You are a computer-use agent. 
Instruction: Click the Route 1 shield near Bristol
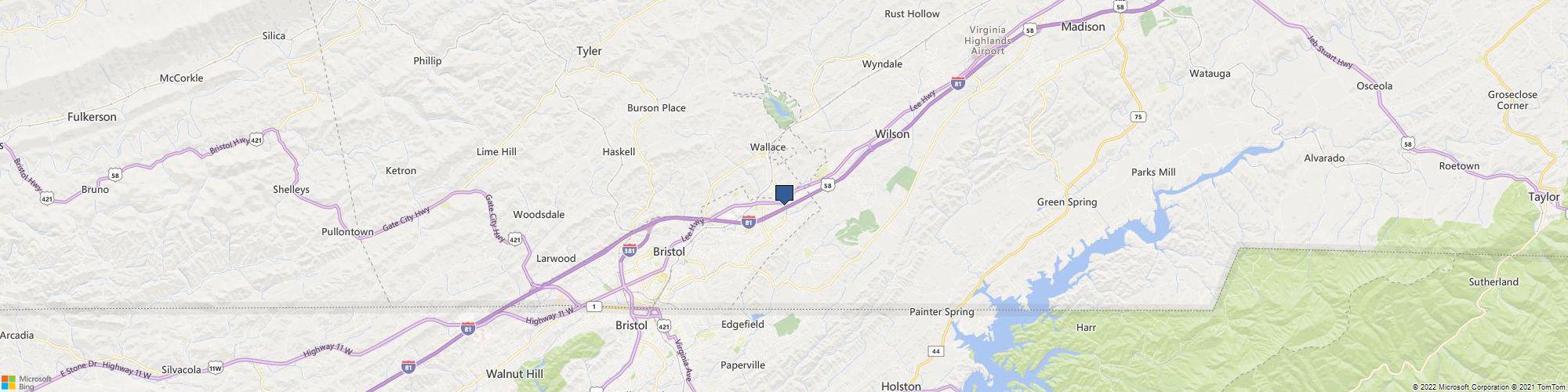pyautogui.click(x=596, y=306)
